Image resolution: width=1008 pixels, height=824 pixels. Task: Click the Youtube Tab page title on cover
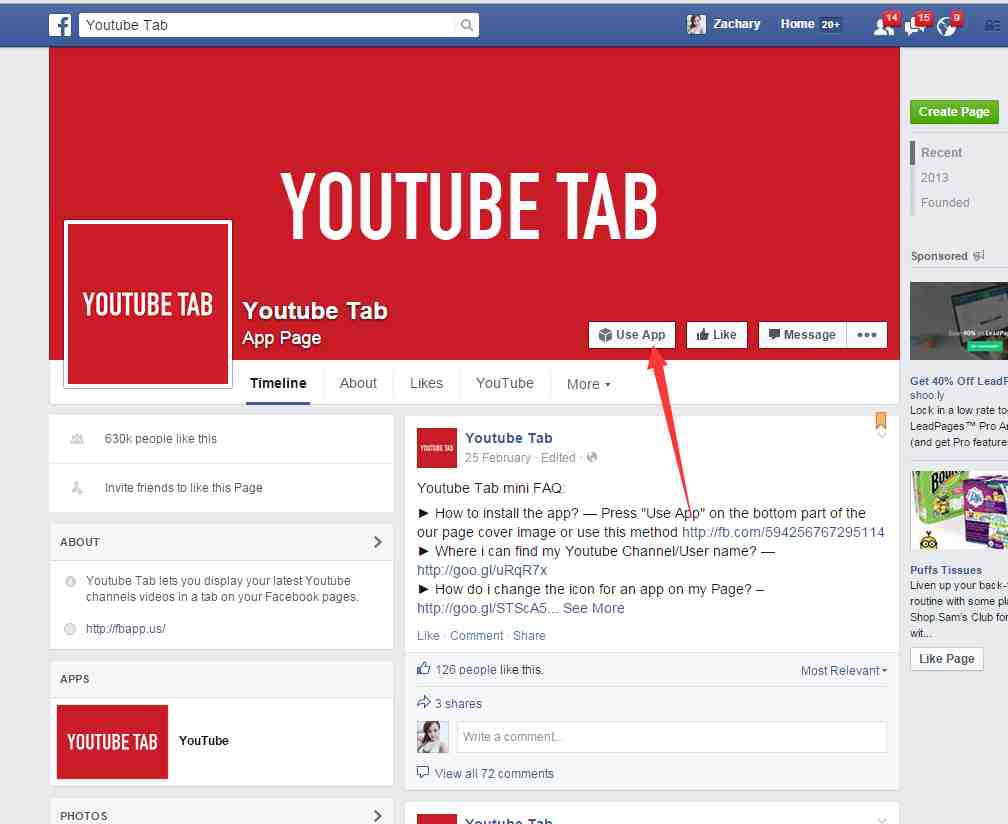(315, 310)
